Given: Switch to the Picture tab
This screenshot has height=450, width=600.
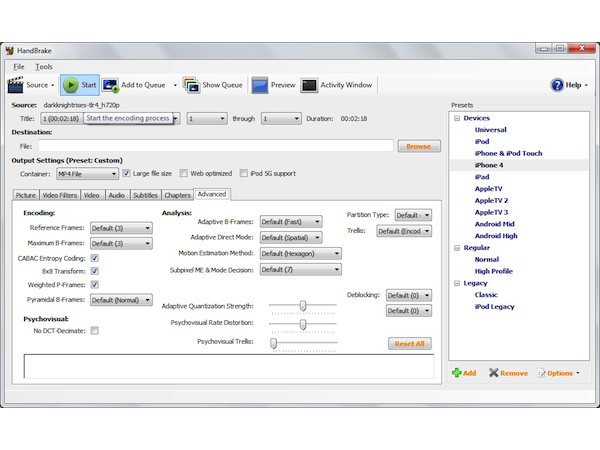Looking at the screenshot, I should pos(26,195).
